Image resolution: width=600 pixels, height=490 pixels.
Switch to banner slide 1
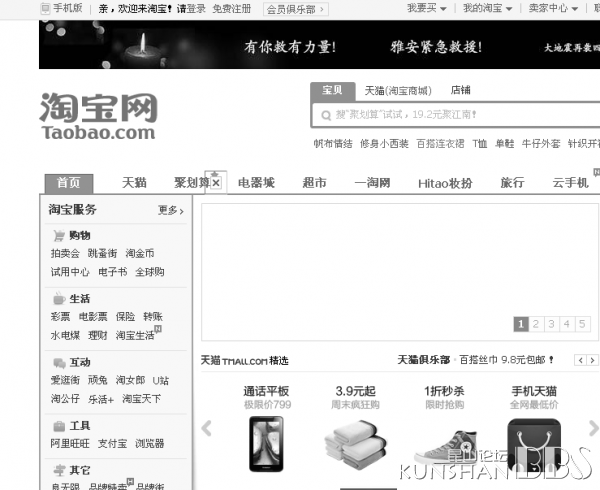pos(521,324)
